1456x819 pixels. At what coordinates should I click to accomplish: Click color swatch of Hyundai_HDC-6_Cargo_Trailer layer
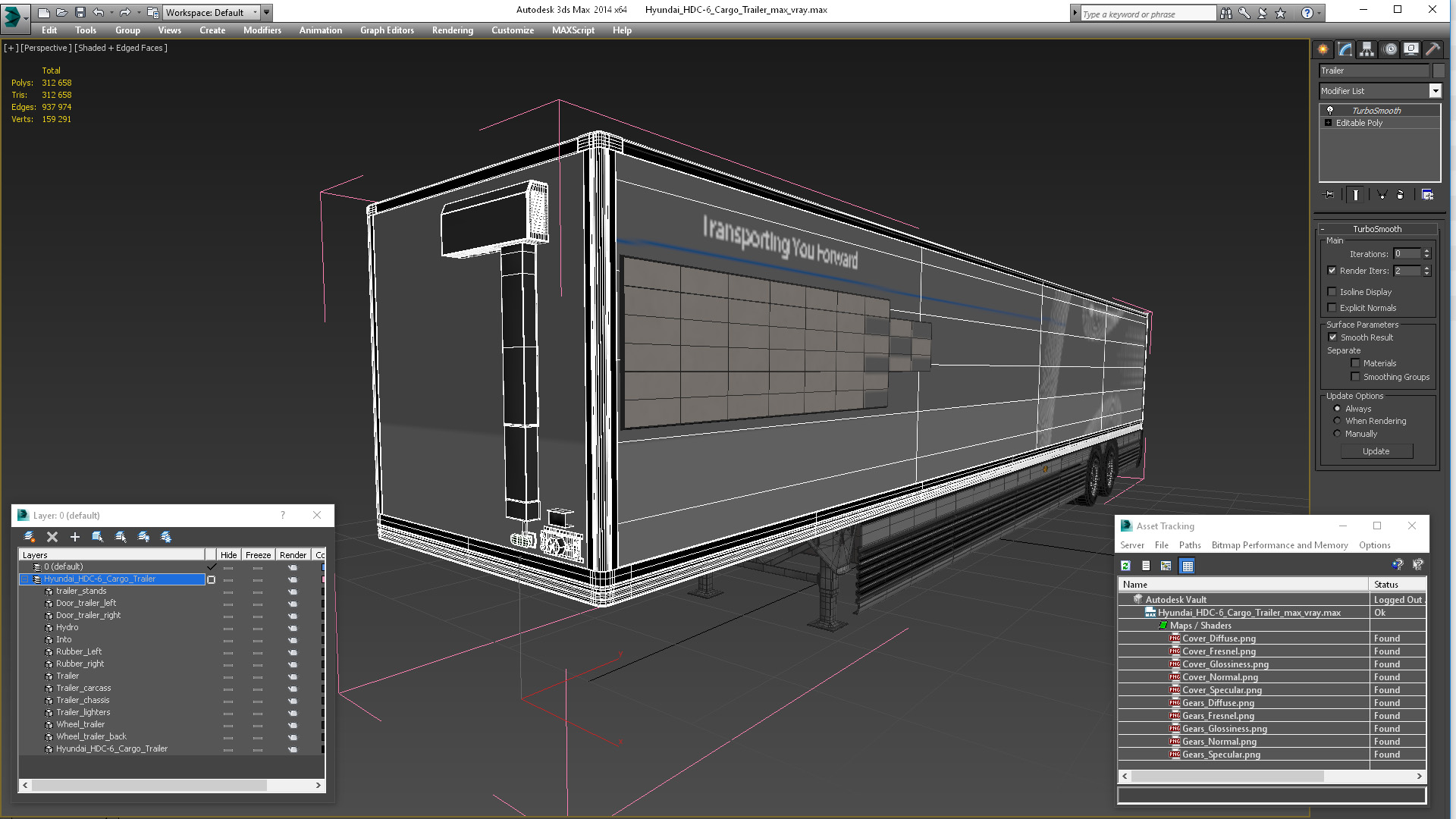pos(323,579)
